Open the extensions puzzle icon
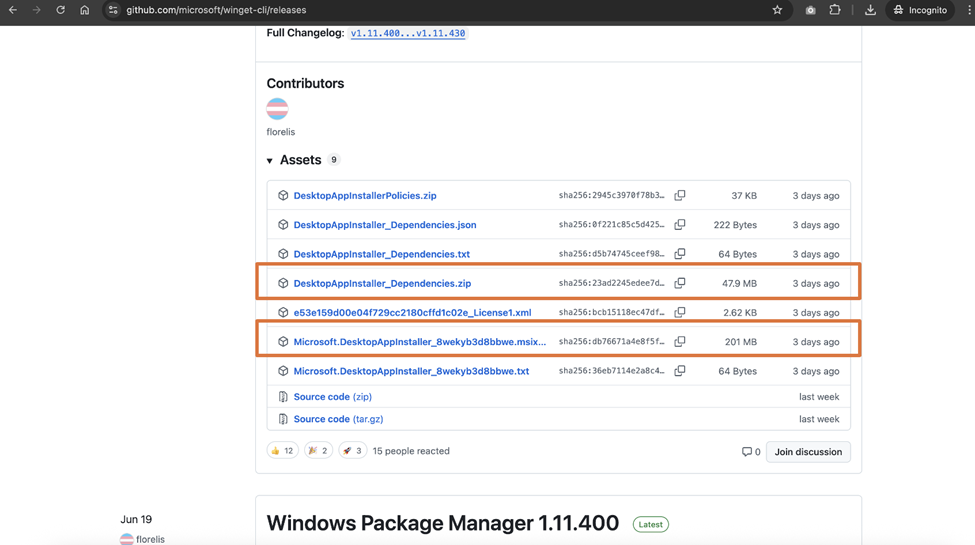This screenshot has height=545, width=975. pos(834,10)
